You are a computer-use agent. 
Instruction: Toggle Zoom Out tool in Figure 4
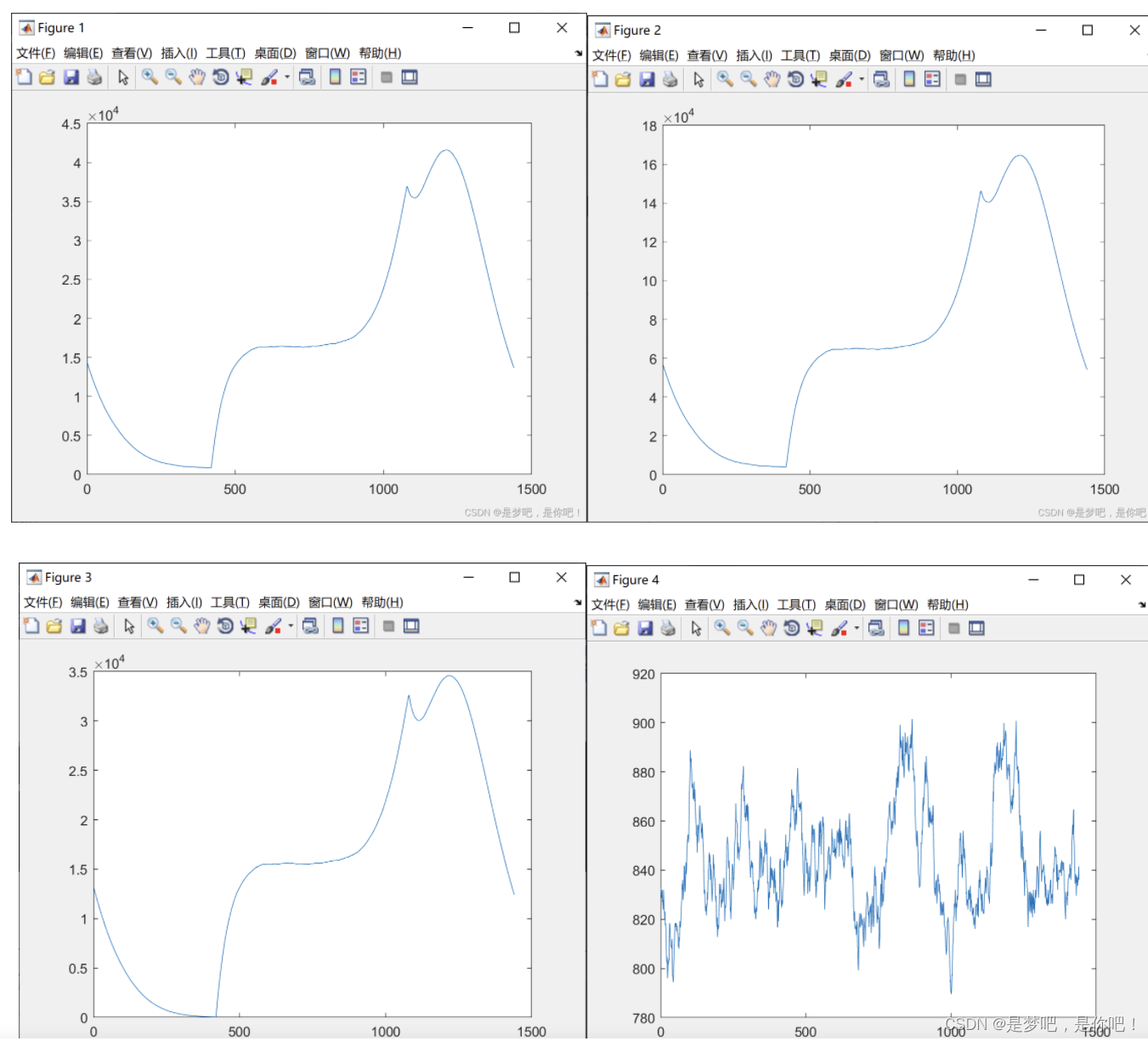click(745, 629)
